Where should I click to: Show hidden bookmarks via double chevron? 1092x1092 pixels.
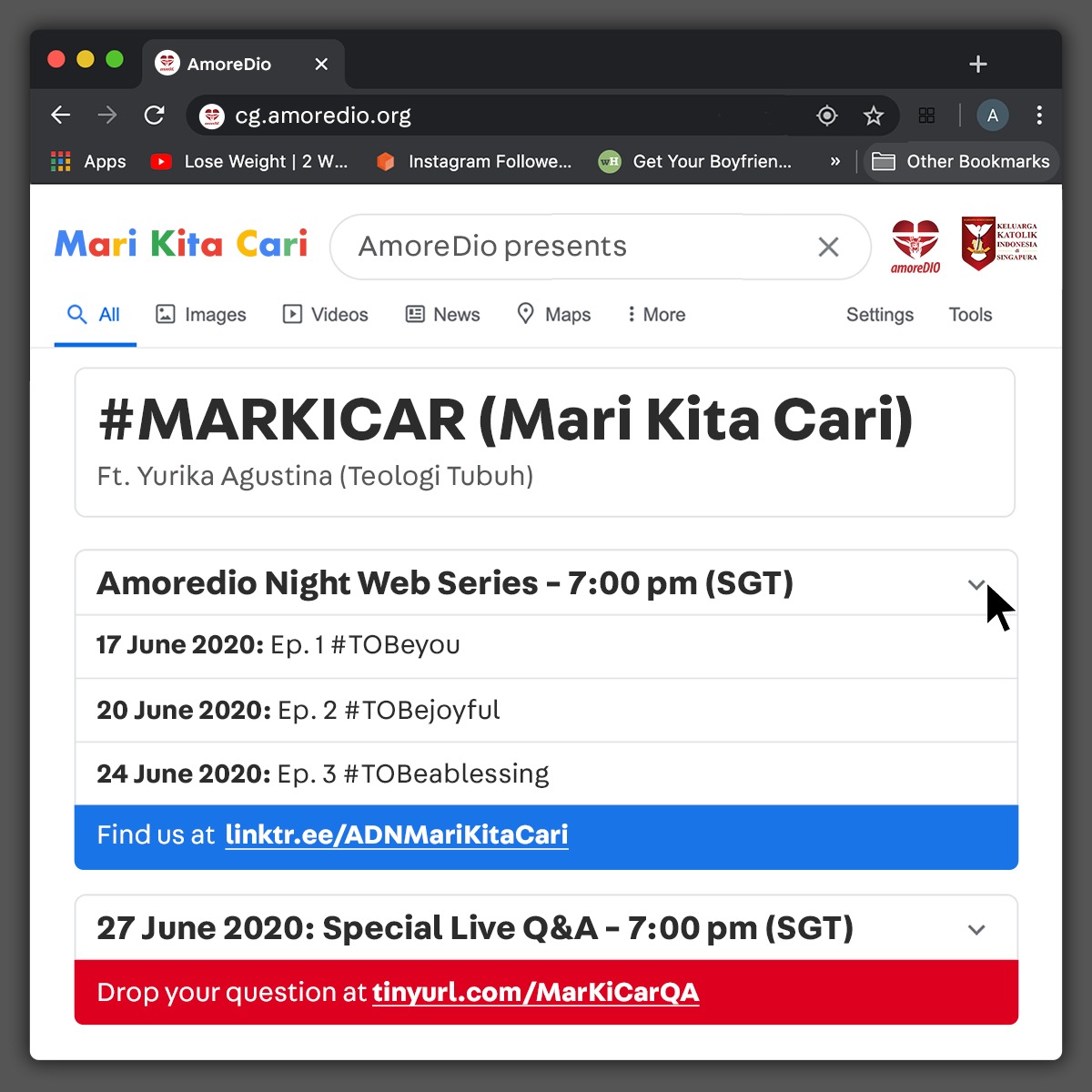tap(835, 161)
